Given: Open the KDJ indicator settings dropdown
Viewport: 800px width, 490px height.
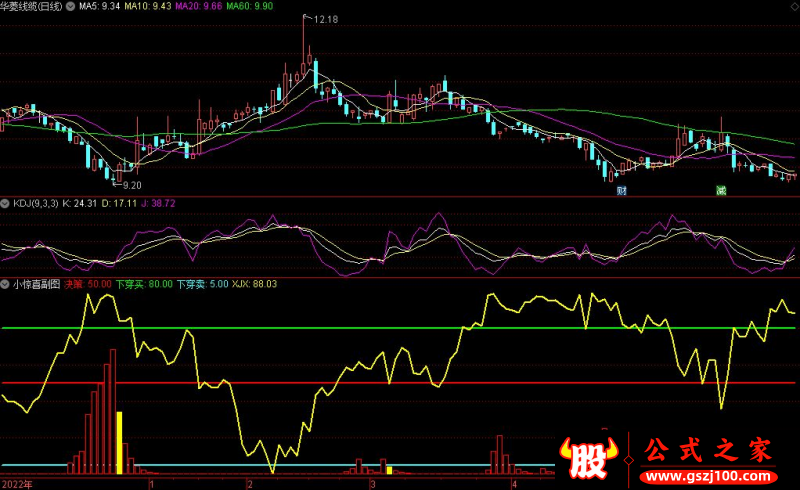Looking at the screenshot, I should (x=6, y=203).
